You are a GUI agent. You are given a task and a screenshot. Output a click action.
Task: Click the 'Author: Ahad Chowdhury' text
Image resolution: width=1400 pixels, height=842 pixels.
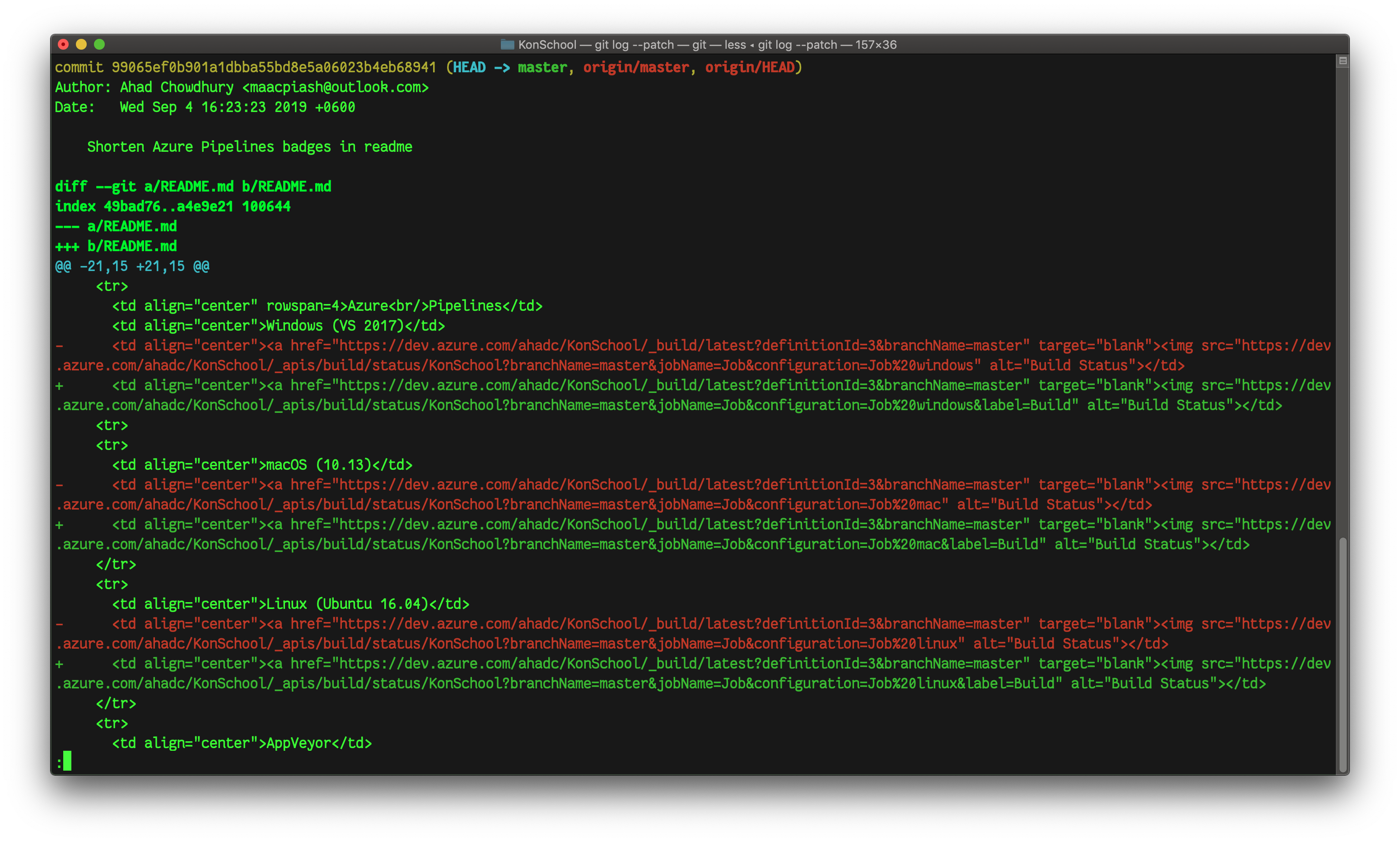144,87
